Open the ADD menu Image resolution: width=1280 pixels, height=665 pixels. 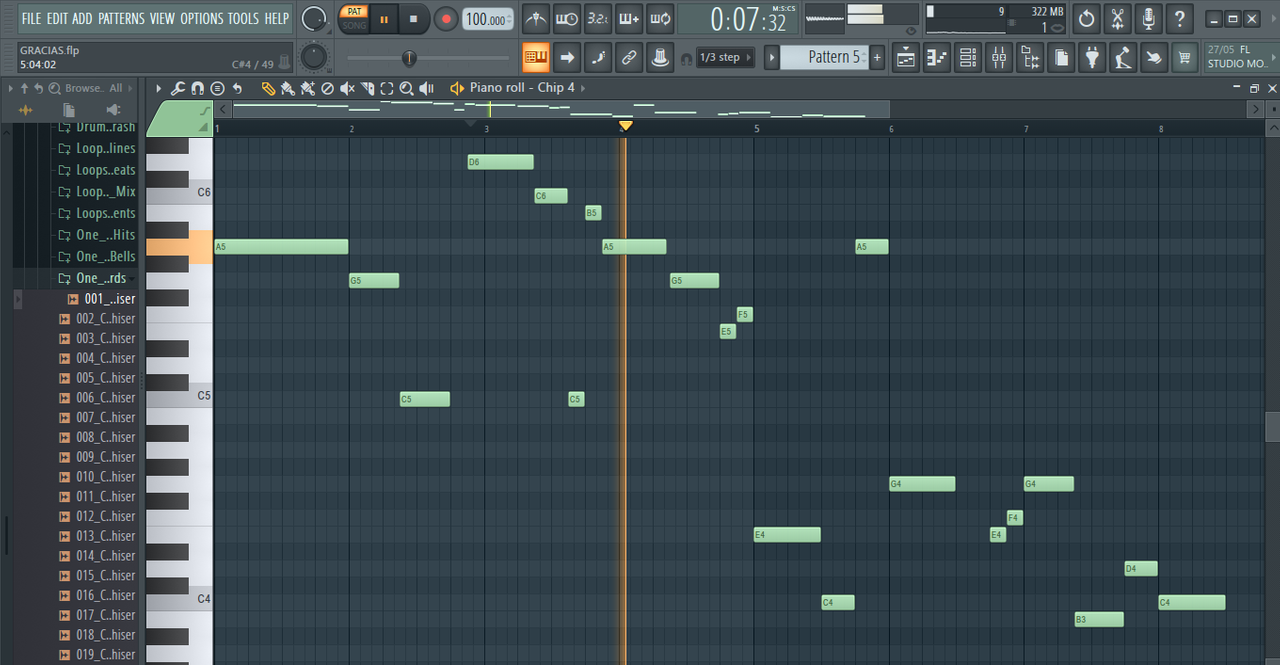[82, 18]
